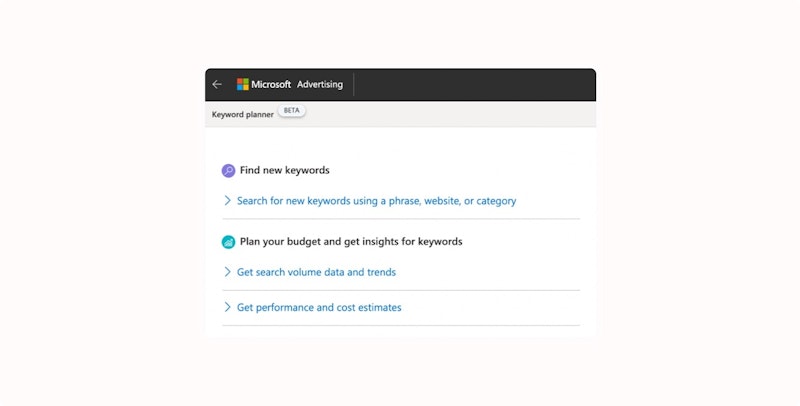Image resolution: width=800 pixels, height=406 pixels.
Task: Select the Plan your budget and get insights heading
Action: [x=350, y=242]
